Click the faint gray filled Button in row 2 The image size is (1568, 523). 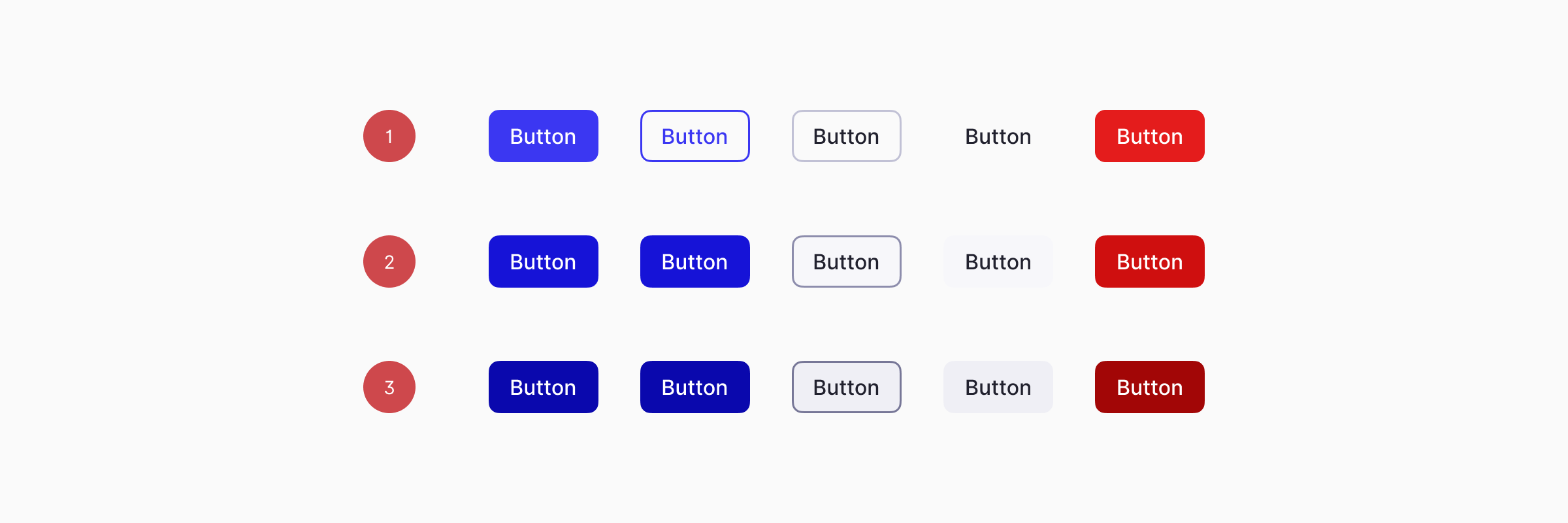[x=998, y=261]
